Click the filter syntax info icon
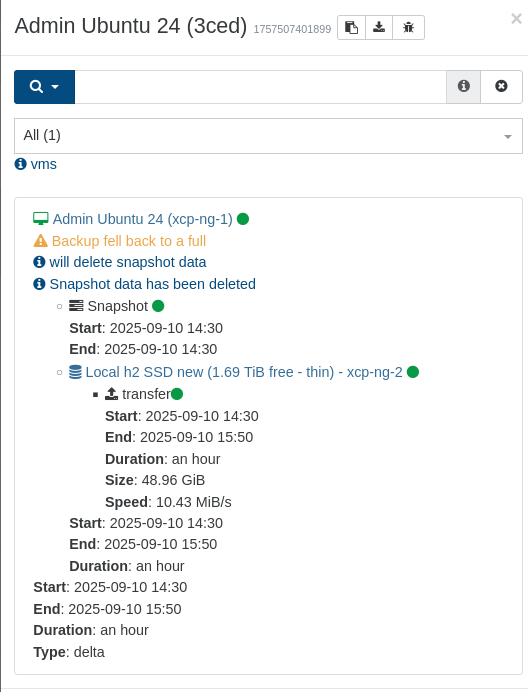This screenshot has height=692, width=528. point(463,87)
